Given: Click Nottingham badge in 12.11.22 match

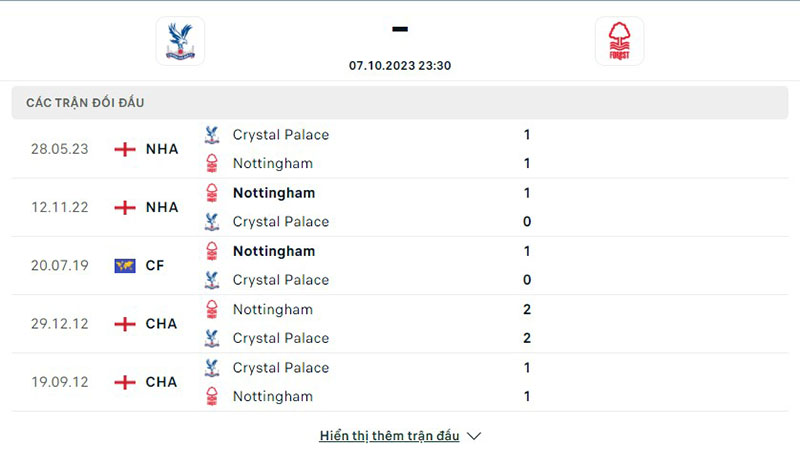Looking at the screenshot, I should coord(212,193).
